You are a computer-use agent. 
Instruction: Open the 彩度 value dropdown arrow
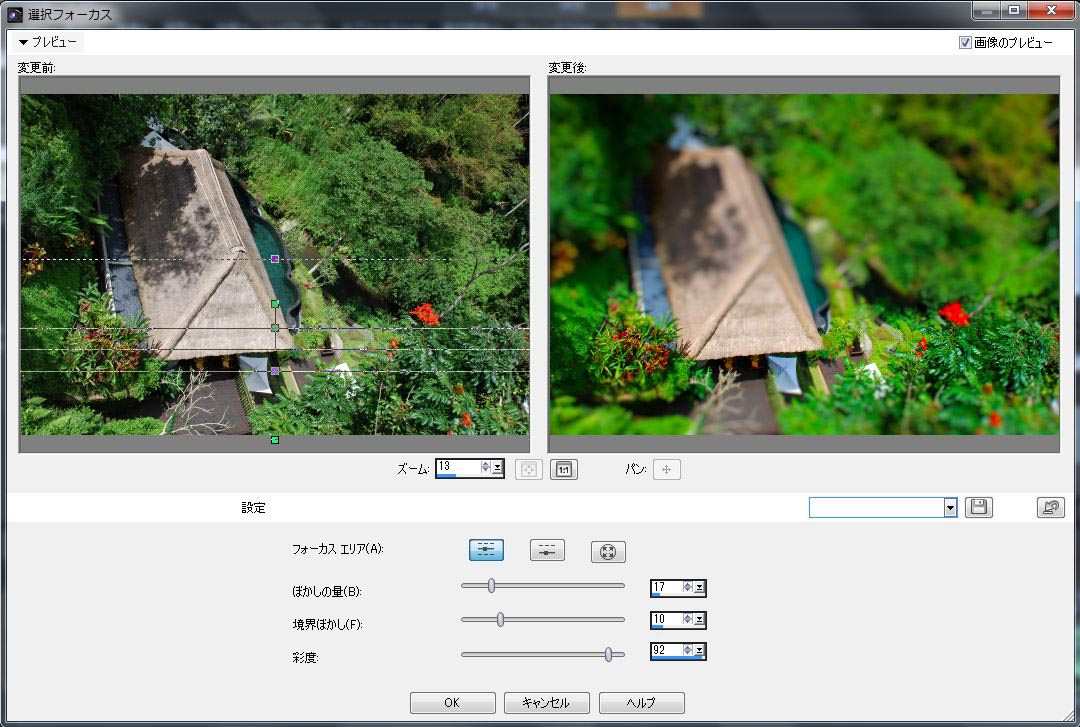[x=699, y=651]
